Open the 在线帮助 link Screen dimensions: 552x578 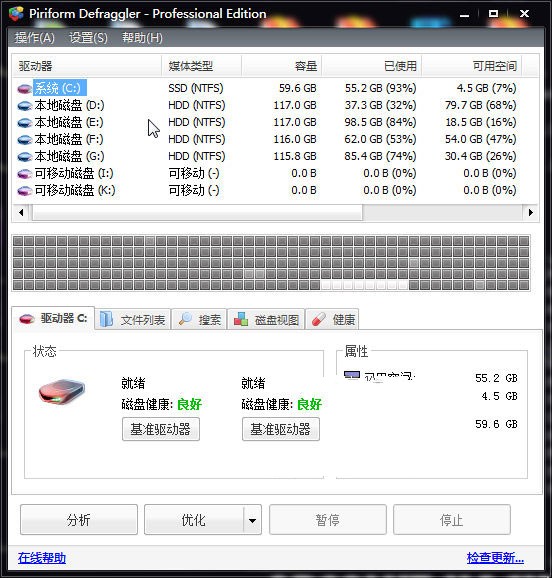[x=42, y=558]
